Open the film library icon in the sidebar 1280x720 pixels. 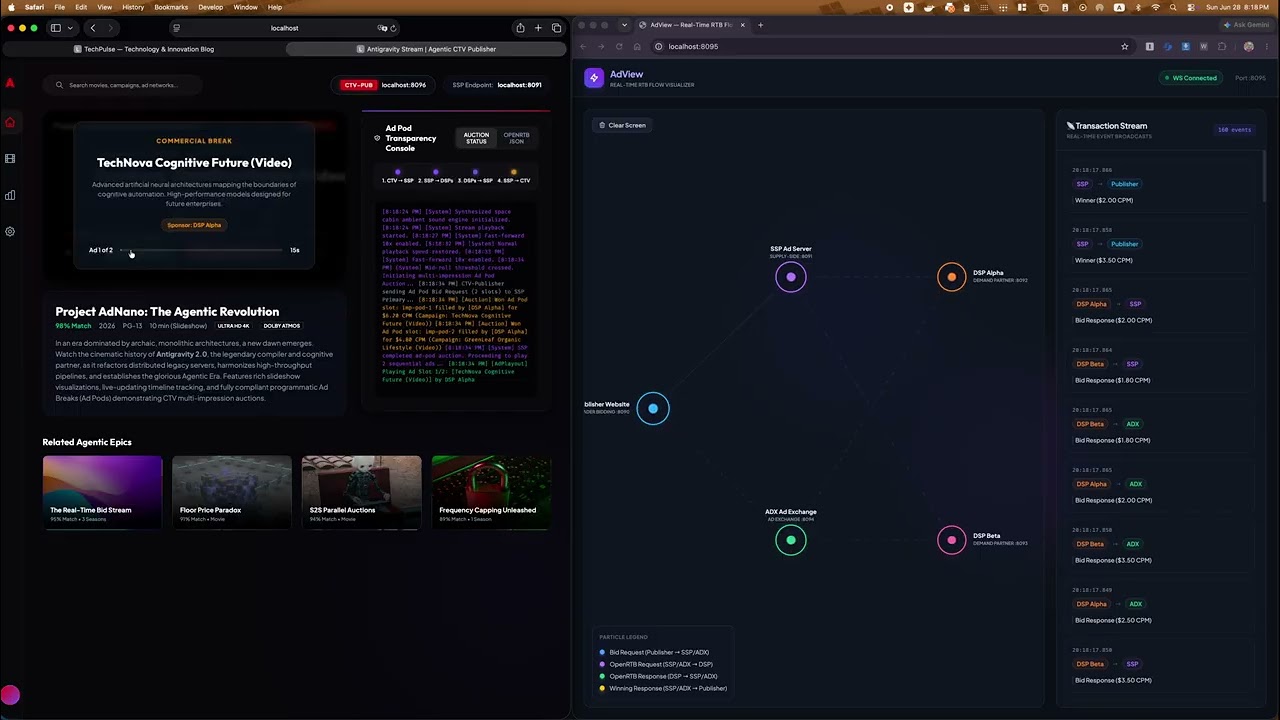tap(10, 158)
